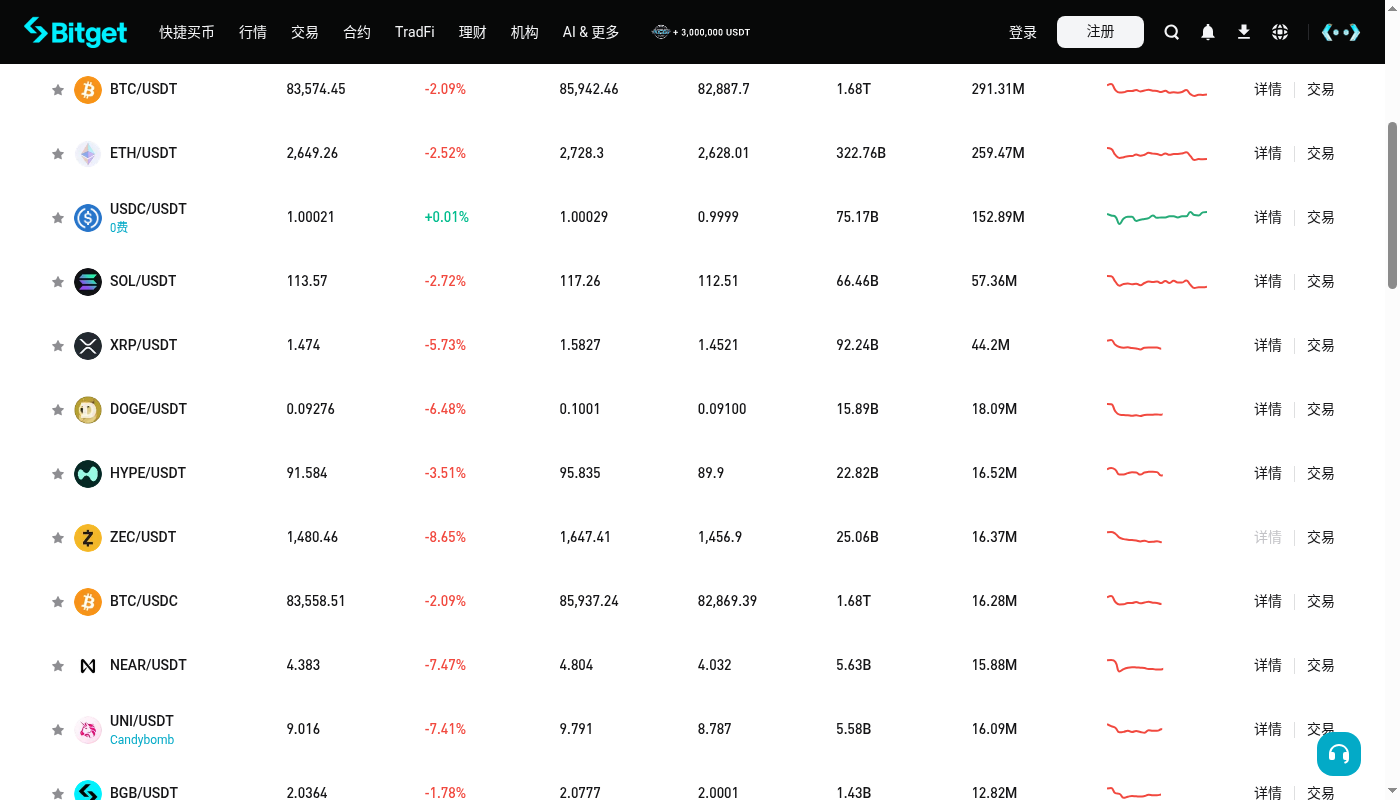Click the BTC/USDT price sparkline chart
1400x800 pixels.
[1157, 90]
